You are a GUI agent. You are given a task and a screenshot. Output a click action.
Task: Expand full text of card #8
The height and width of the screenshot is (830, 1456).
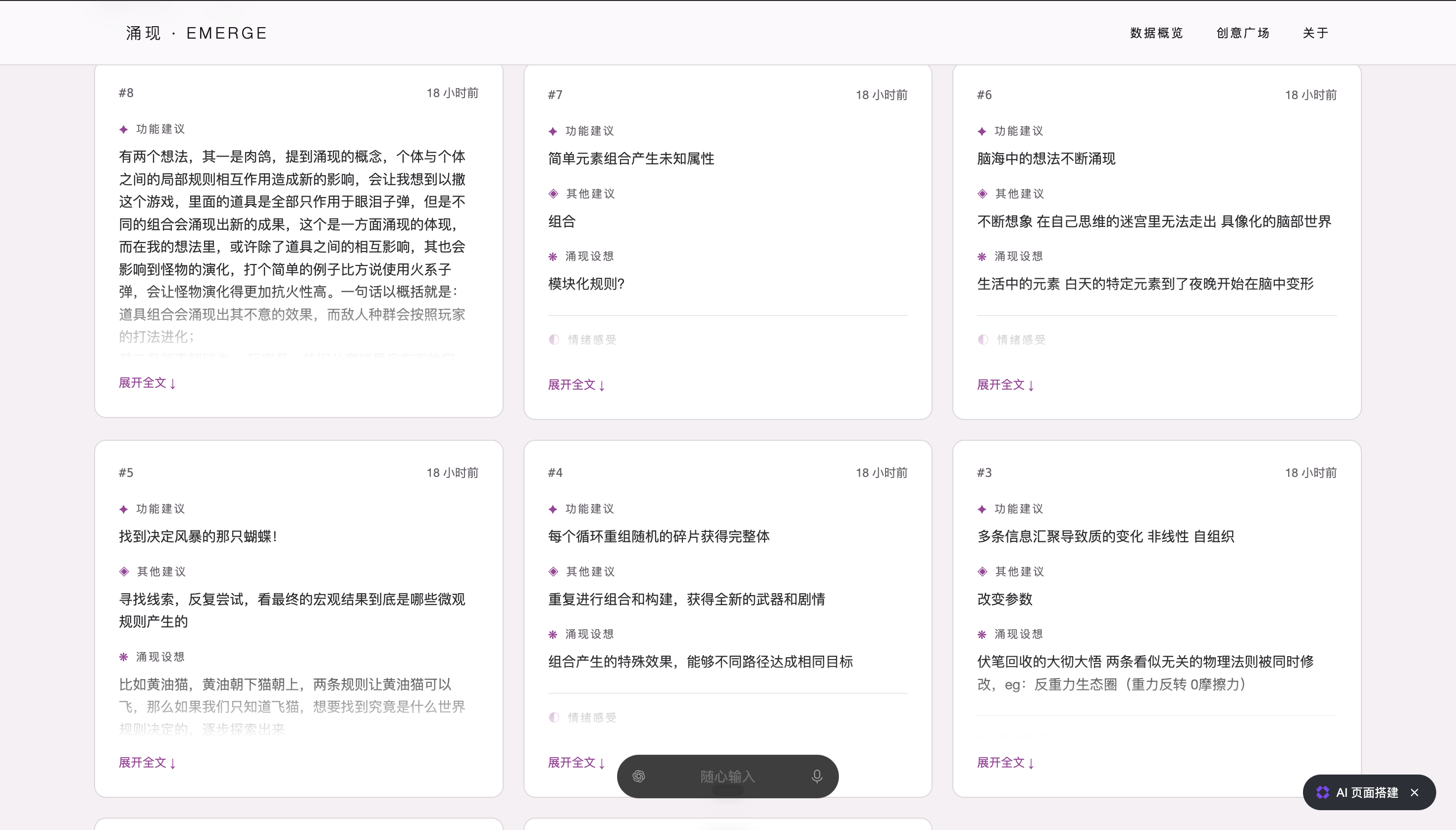click(x=147, y=382)
